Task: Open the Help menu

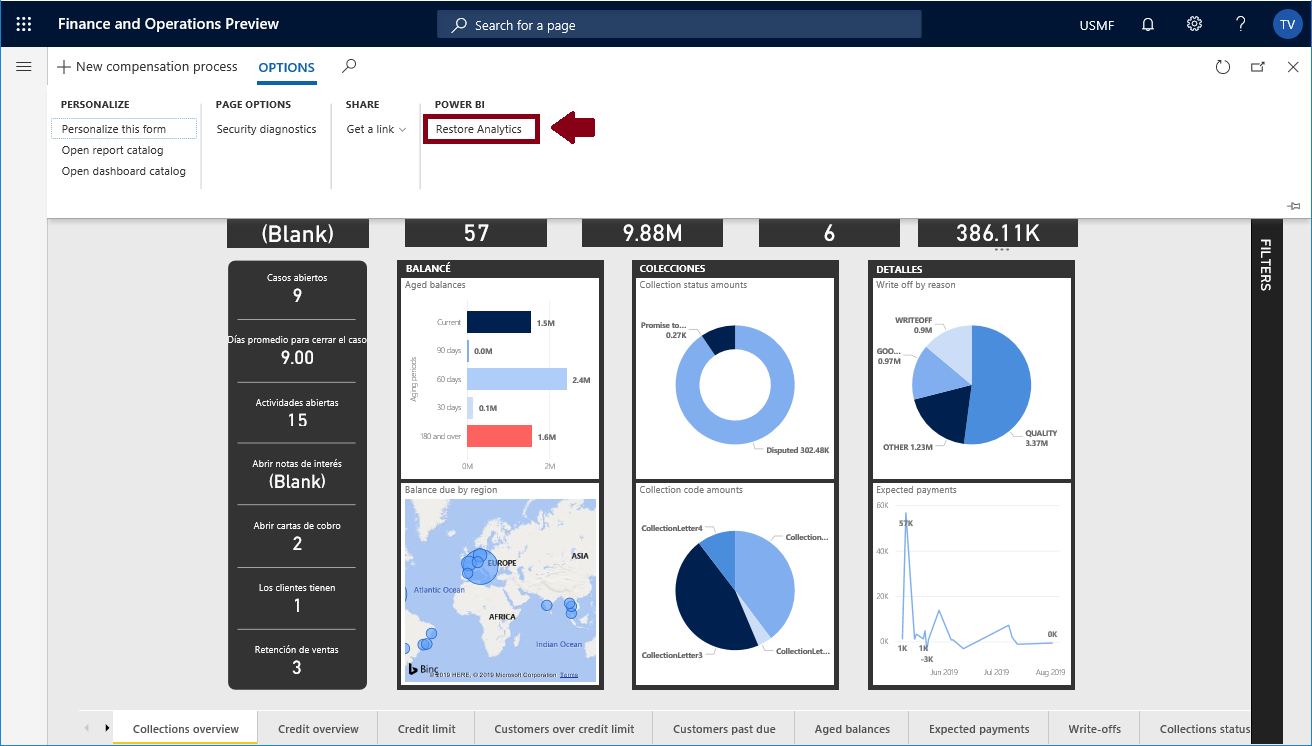Action: point(1240,23)
